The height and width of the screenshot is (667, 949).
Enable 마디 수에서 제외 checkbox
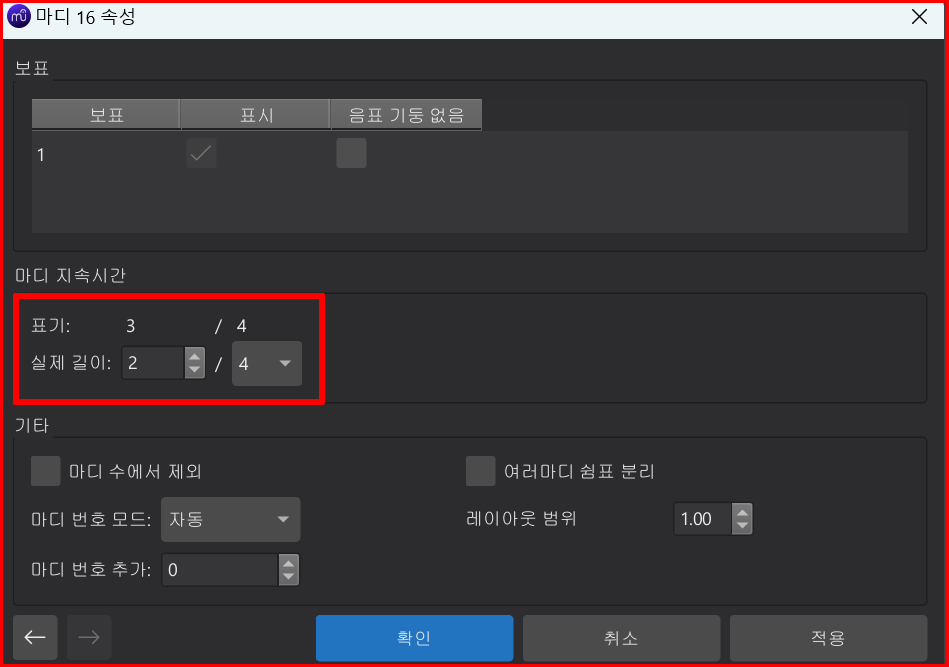[x=46, y=471]
